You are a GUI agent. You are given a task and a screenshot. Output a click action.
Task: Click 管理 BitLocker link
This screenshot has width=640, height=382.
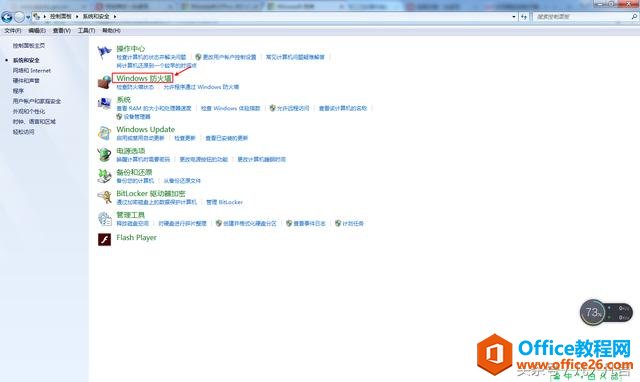[224, 202]
